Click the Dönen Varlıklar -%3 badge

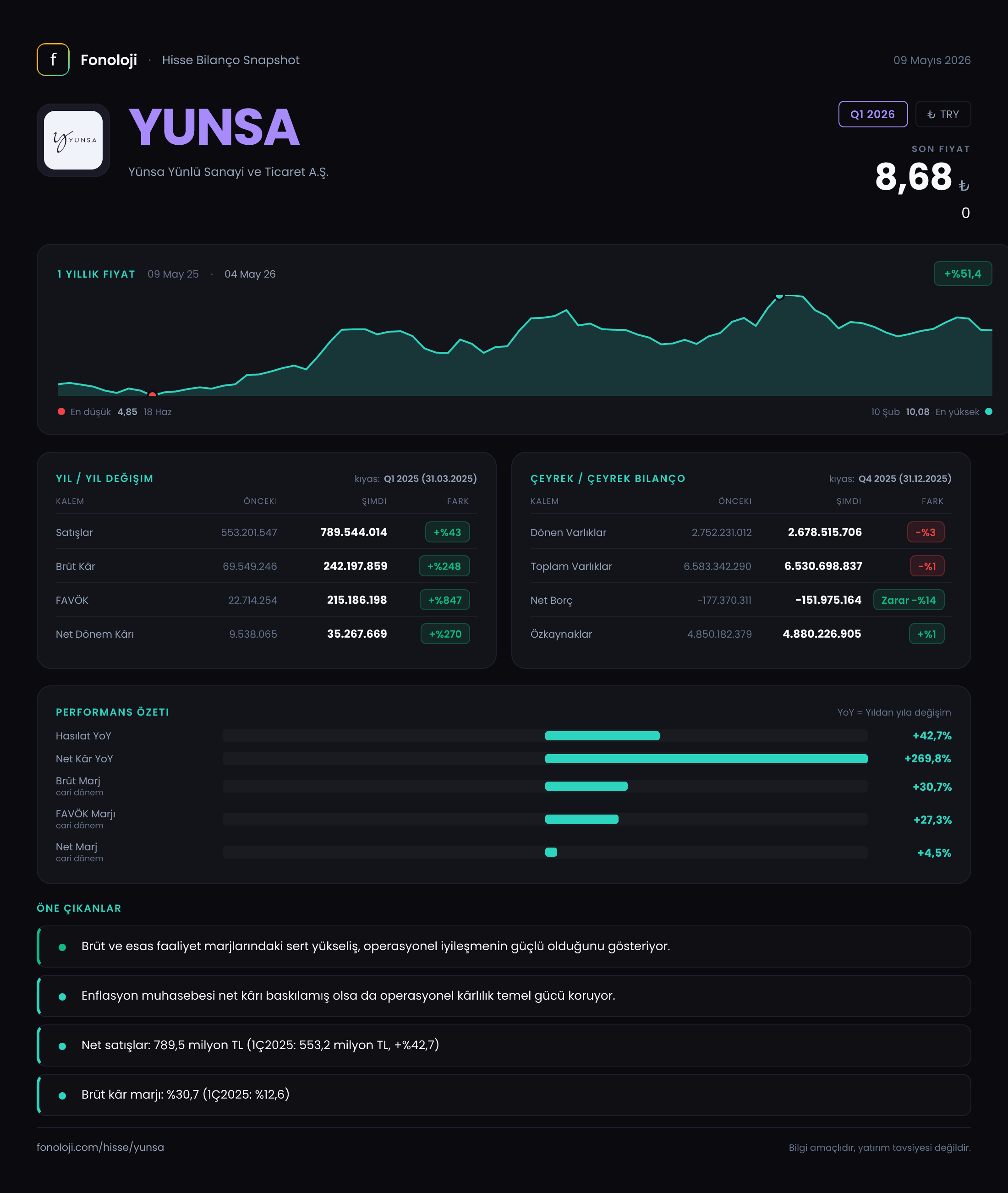pyautogui.click(x=926, y=532)
